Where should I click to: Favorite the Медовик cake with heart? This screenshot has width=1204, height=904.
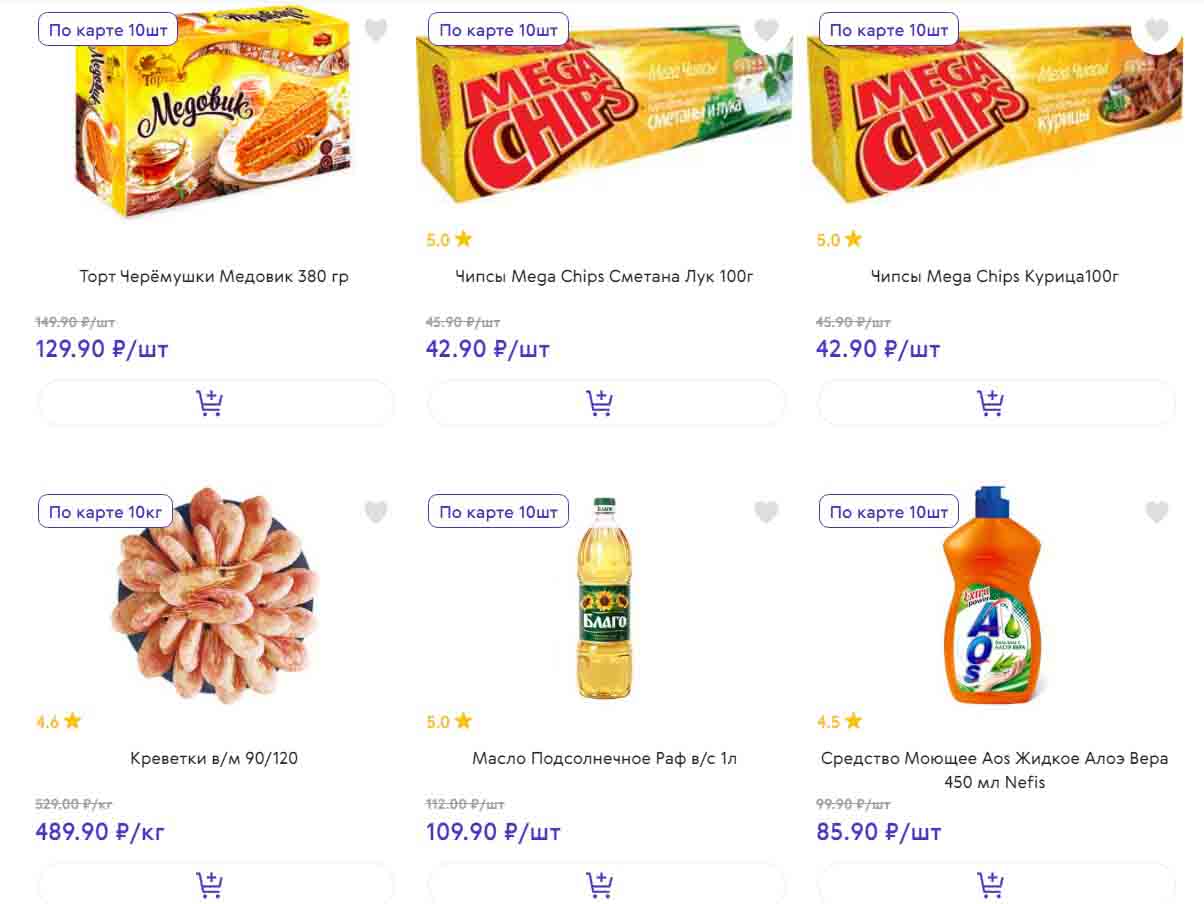click(376, 31)
